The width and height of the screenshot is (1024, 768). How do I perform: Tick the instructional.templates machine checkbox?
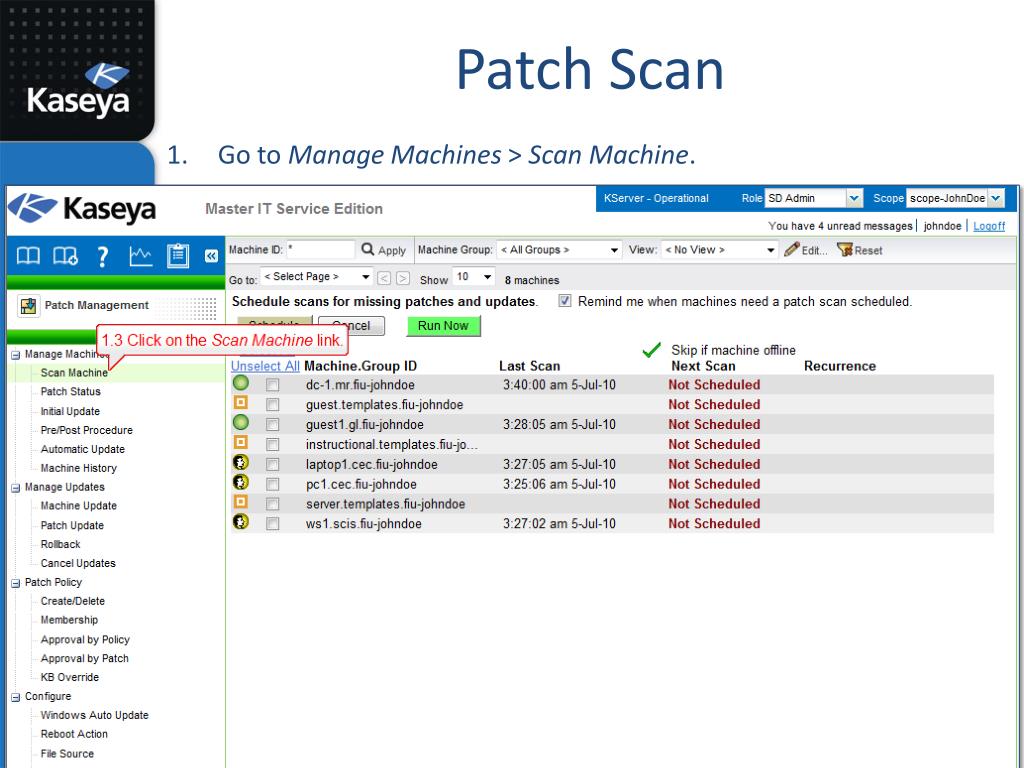pyautogui.click(x=272, y=445)
